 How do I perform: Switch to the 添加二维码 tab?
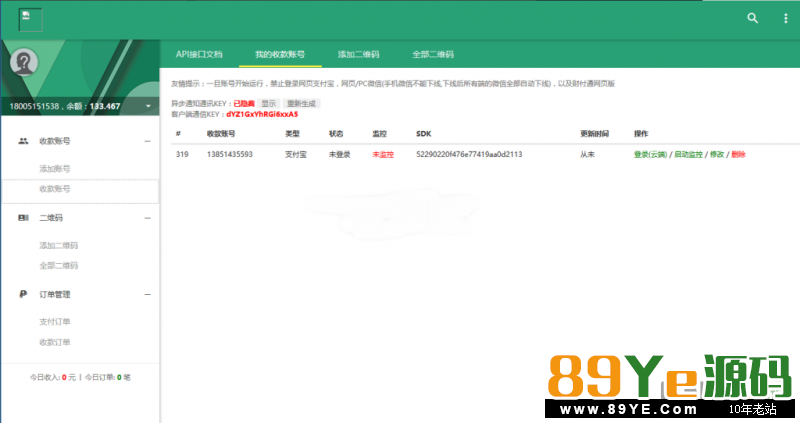(358, 54)
